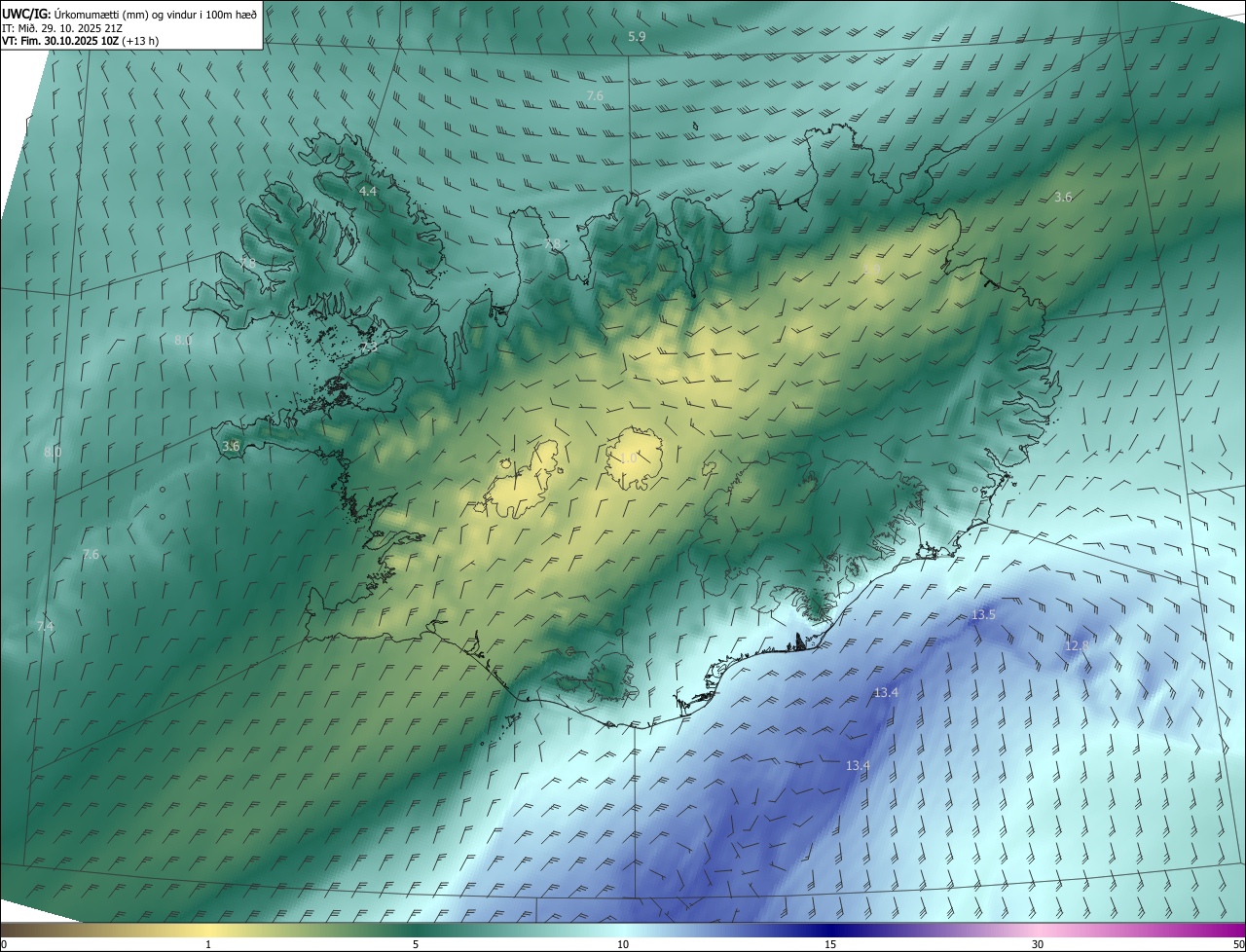Viewport: 1246px width, 952px height.
Task: Click the 4.4 value label in the Westfjords
Action: click(x=368, y=192)
